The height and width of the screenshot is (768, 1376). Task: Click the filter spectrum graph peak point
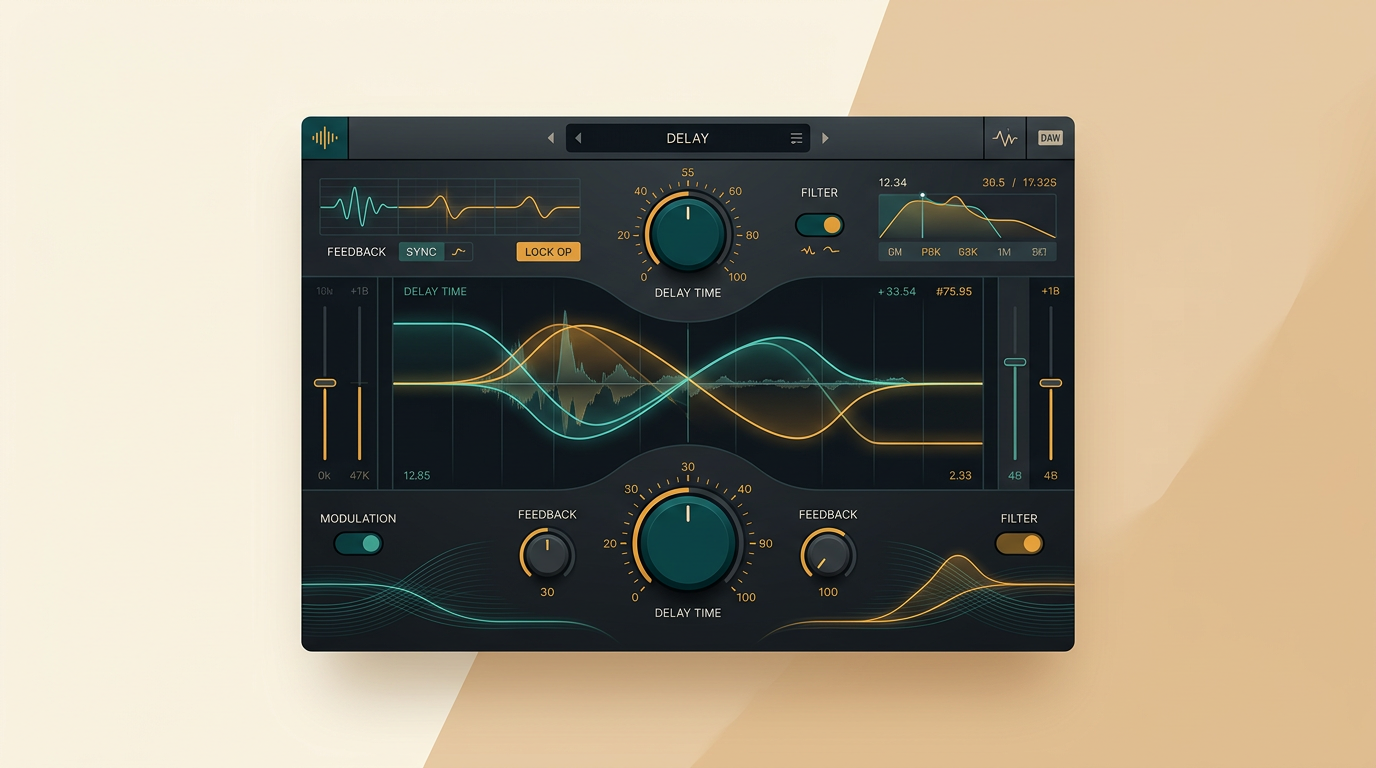pos(922,196)
